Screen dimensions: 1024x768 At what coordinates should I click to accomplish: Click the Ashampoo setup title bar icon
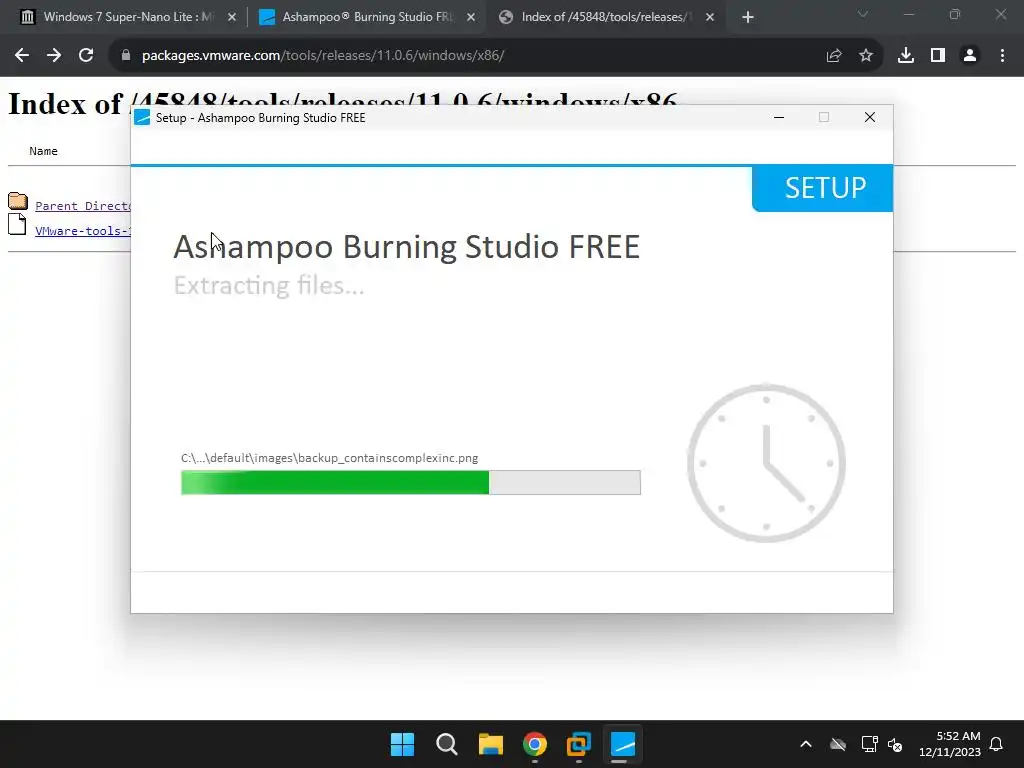tap(142, 118)
